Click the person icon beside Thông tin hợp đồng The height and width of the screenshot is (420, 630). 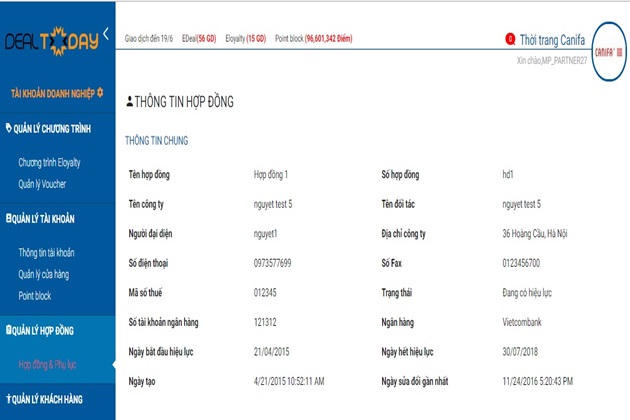pyautogui.click(x=129, y=101)
